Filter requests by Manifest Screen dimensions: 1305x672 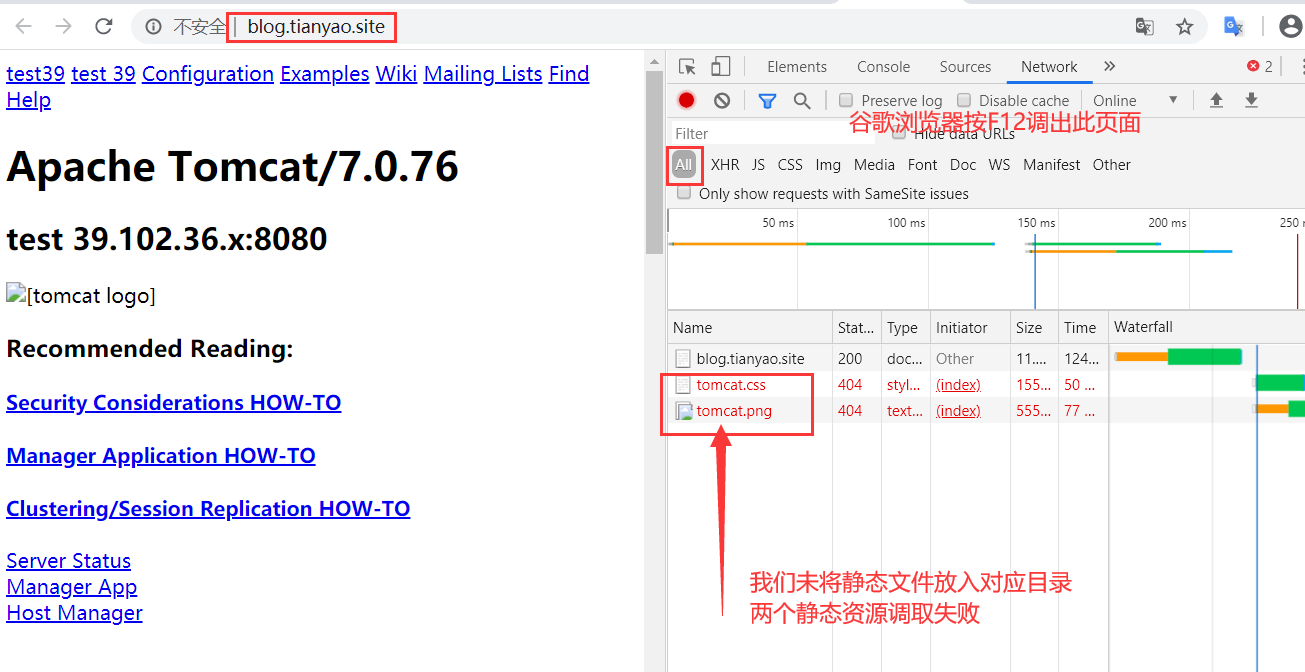click(1051, 165)
